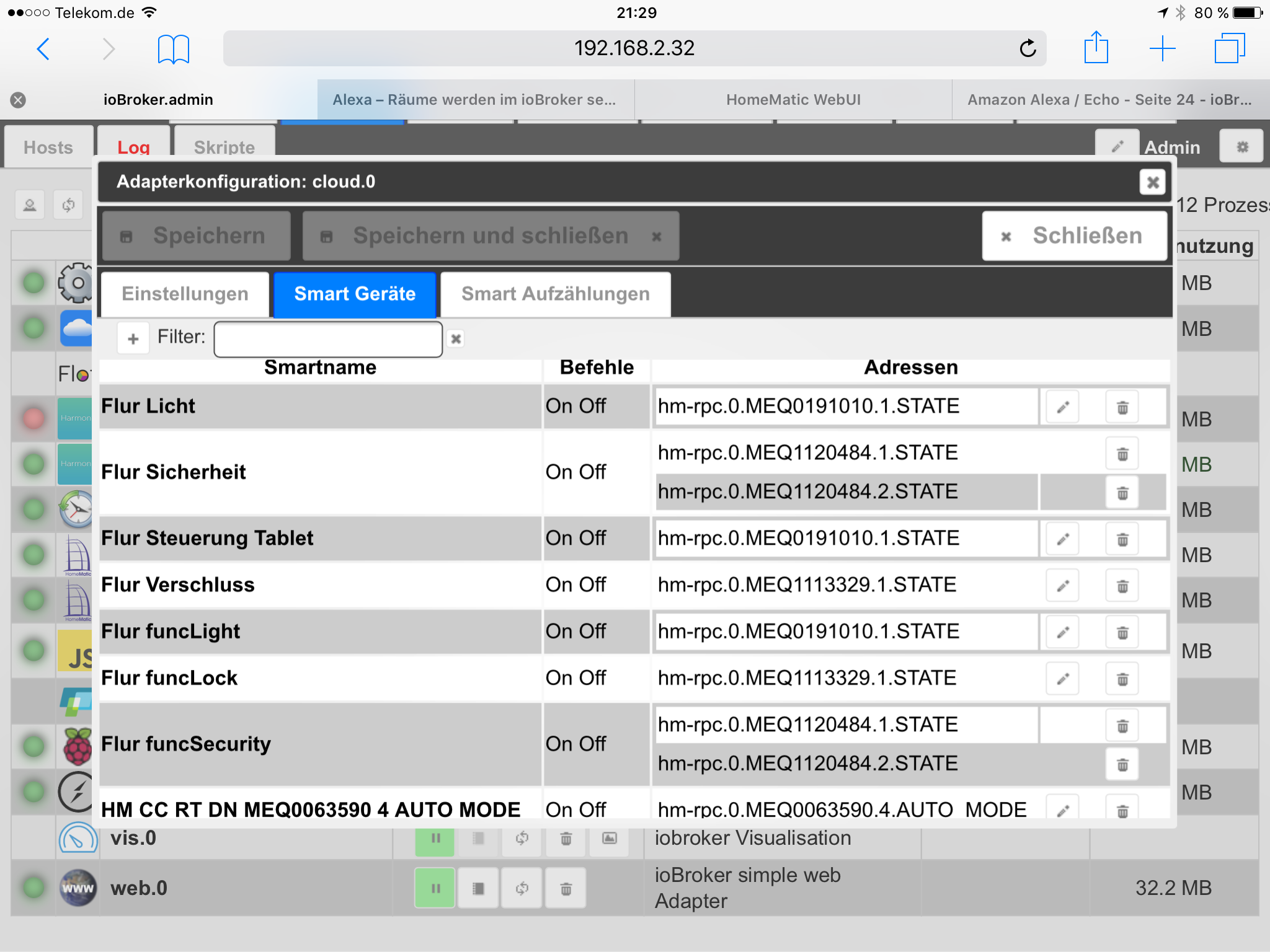This screenshot has height=952, width=1270.
Task: Edit the Flur Licht entry
Action: 1063,407
